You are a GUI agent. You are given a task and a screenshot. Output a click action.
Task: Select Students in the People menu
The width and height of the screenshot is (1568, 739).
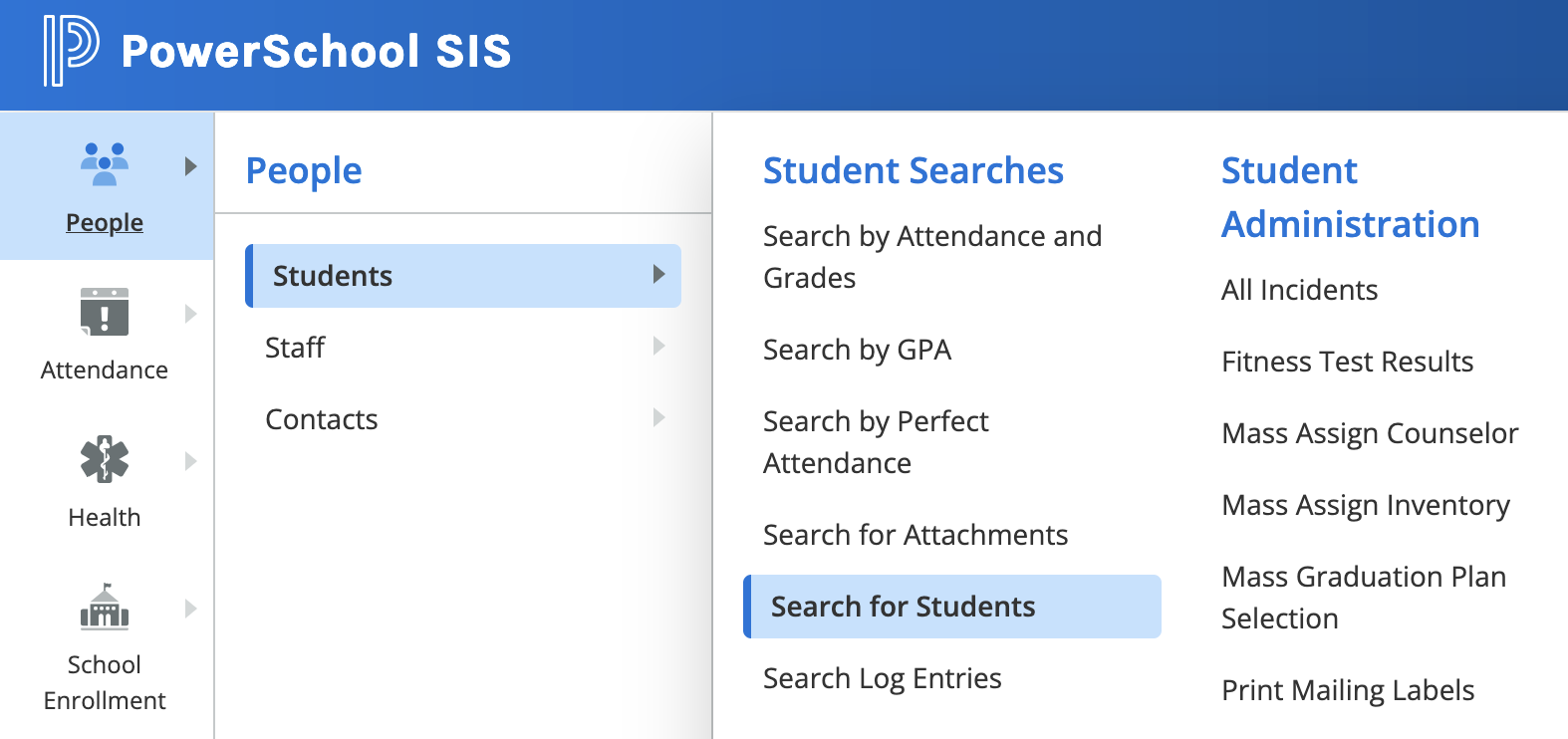coord(463,276)
